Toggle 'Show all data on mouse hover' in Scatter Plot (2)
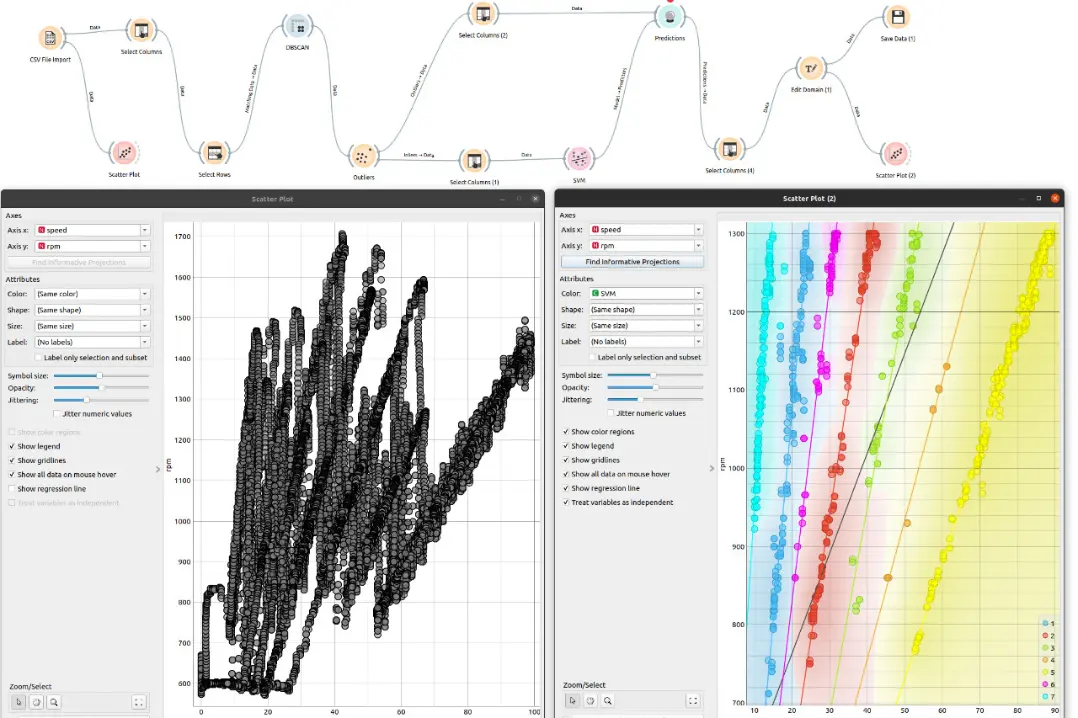The image size is (1078, 718). coord(566,474)
